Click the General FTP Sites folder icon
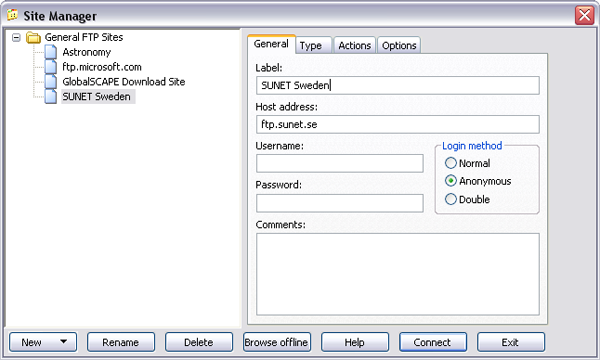 pyautogui.click(x=33, y=37)
